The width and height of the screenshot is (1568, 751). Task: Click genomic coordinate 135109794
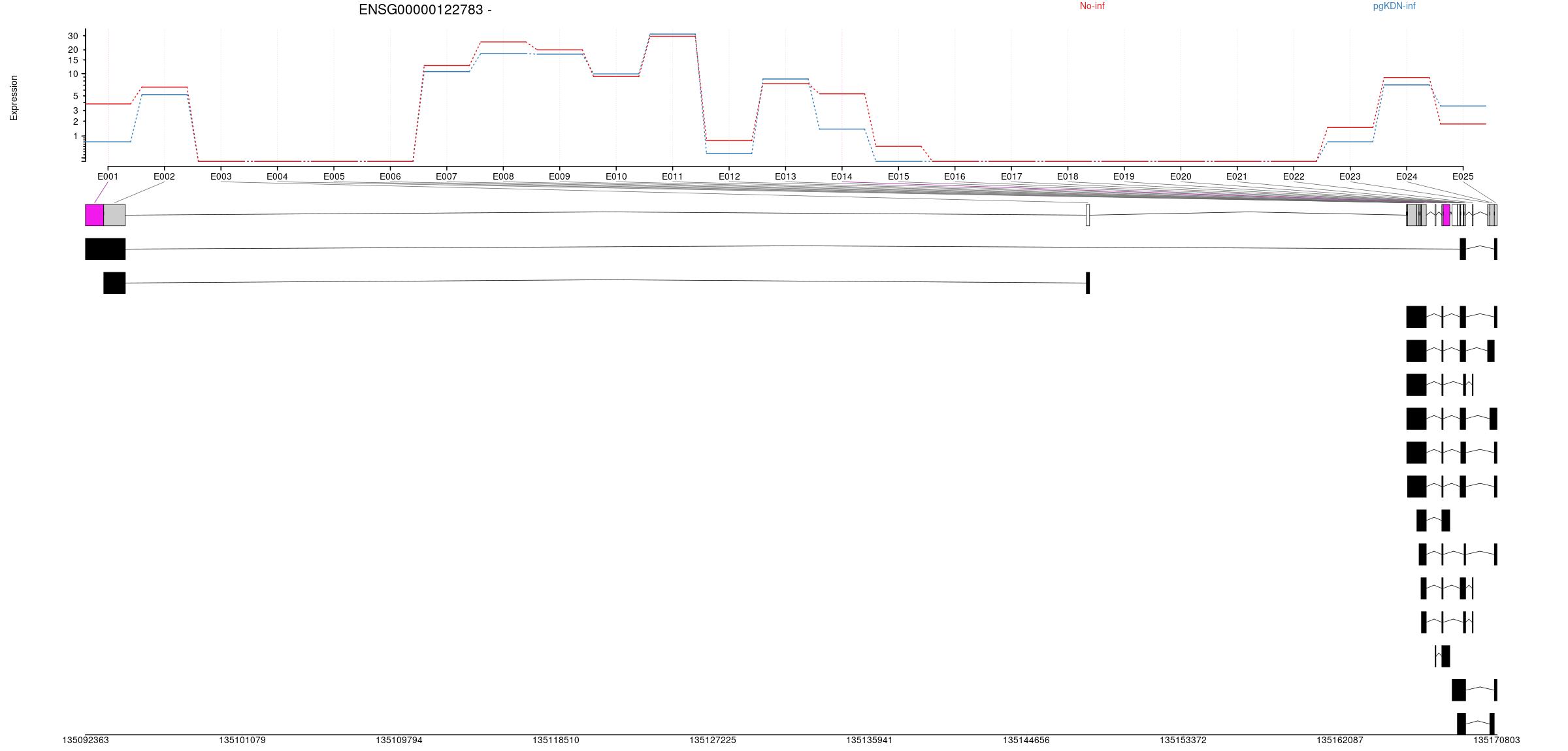click(399, 740)
